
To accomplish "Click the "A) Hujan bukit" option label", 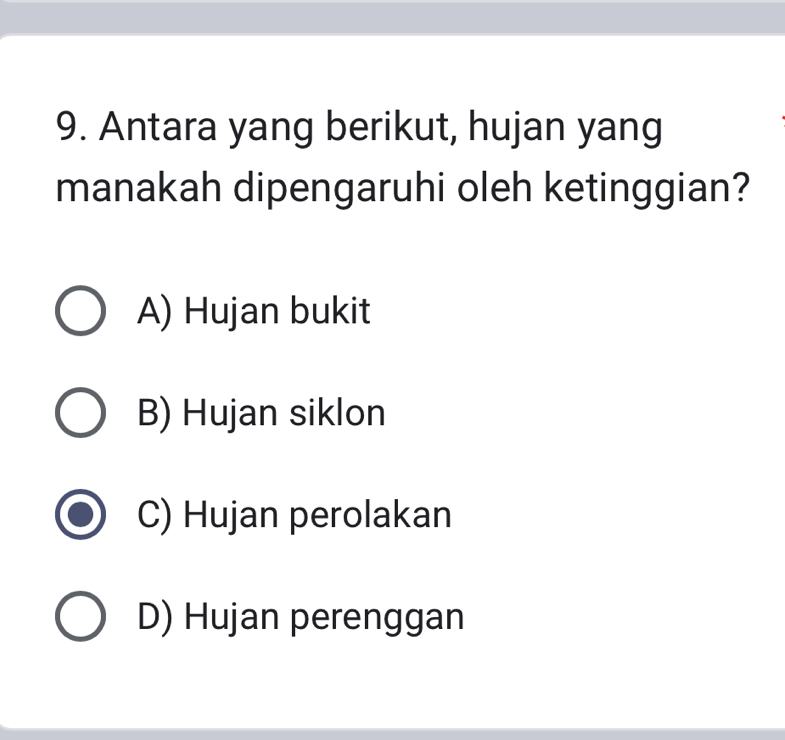I will tap(255, 312).
